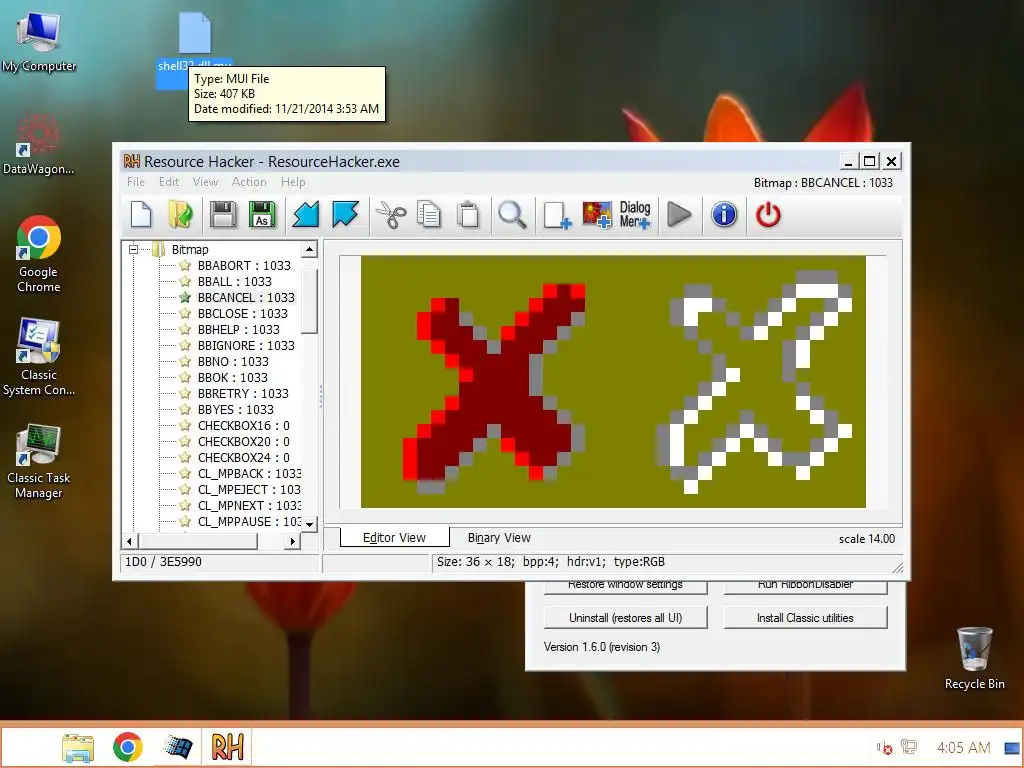Select CL_MPPAUSE resource in tree
Image resolution: width=1024 pixels, height=768 pixels.
tap(249, 522)
